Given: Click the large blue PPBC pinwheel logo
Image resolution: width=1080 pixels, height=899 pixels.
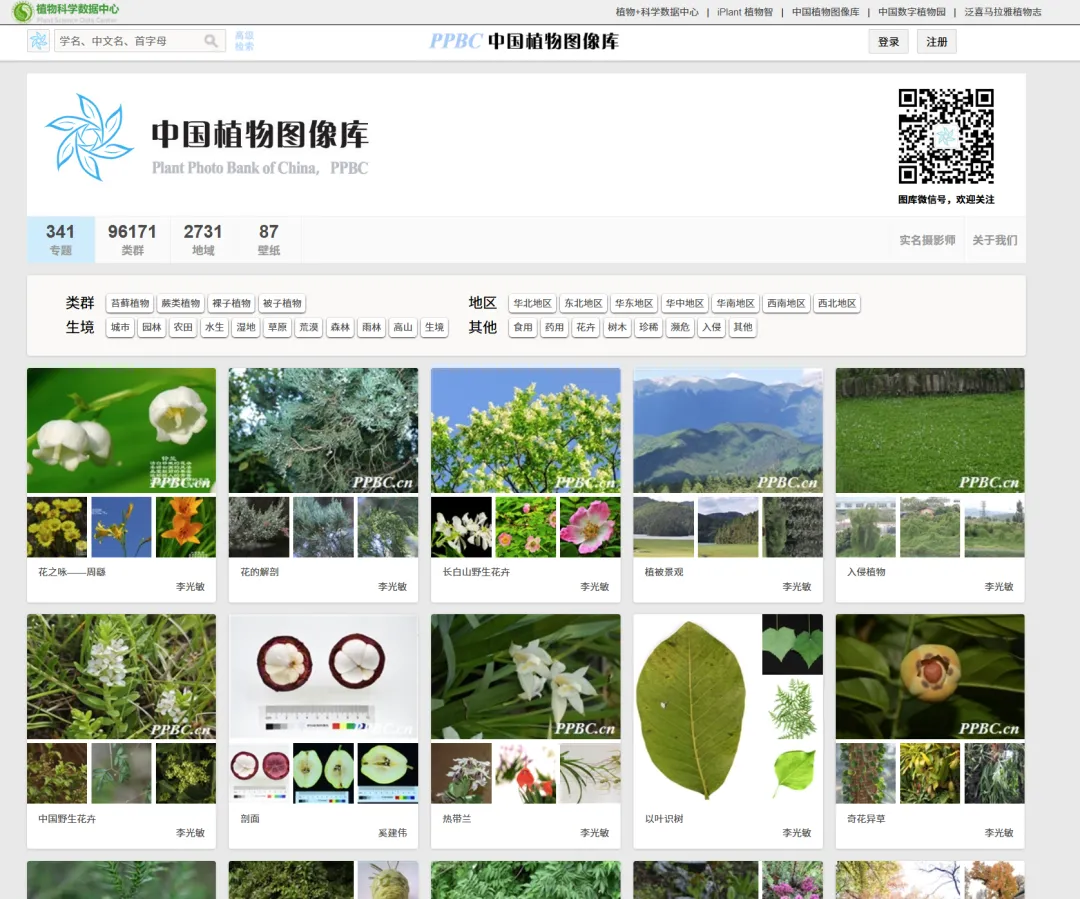Looking at the screenshot, I should click(x=89, y=136).
